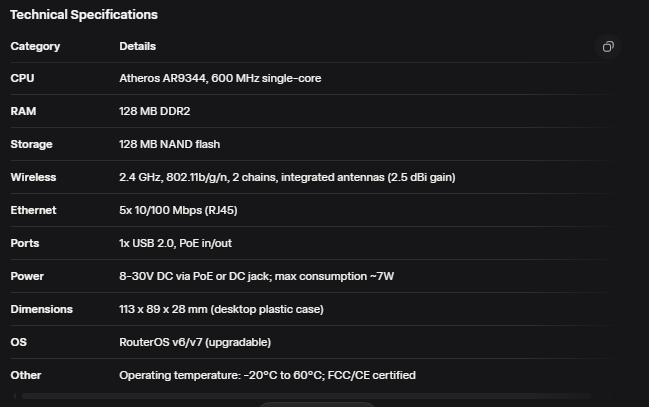649x407 pixels.
Task: Click the Atheros AR9344 CPU details text
Action: (220, 78)
